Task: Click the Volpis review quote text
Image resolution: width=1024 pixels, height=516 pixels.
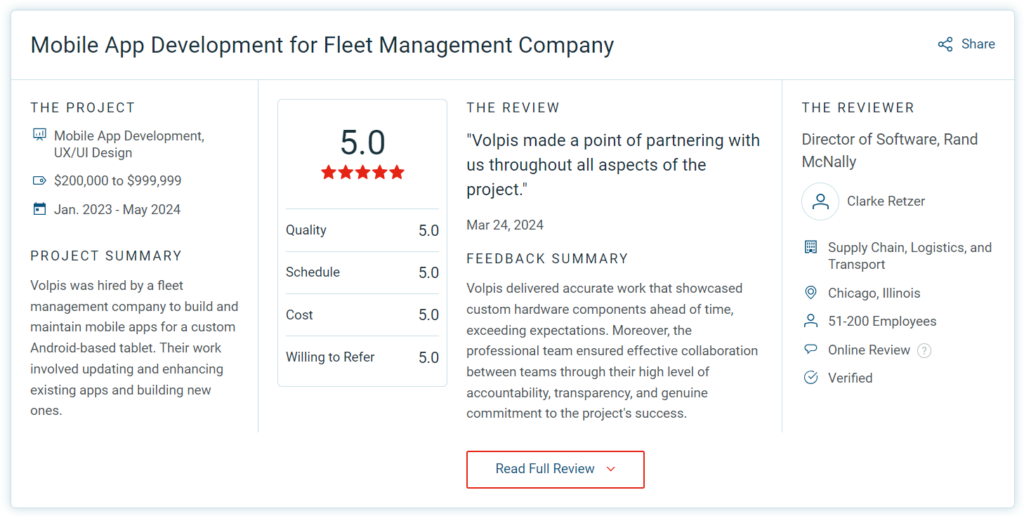Action: tap(612, 164)
